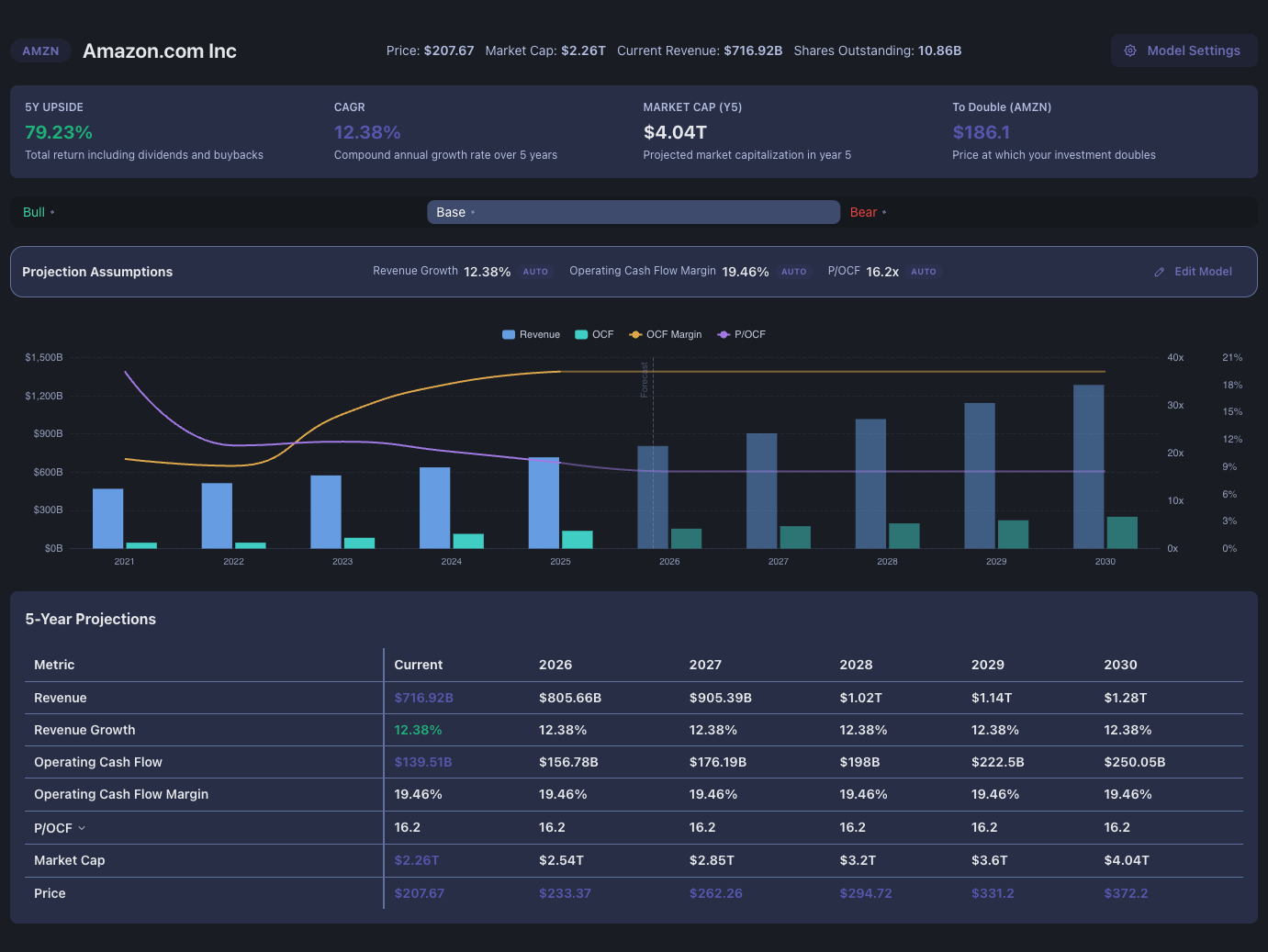Screen dimensions: 1268x952
Task: Select the OCF Margin legend icon
Action: click(x=636, y=334)
